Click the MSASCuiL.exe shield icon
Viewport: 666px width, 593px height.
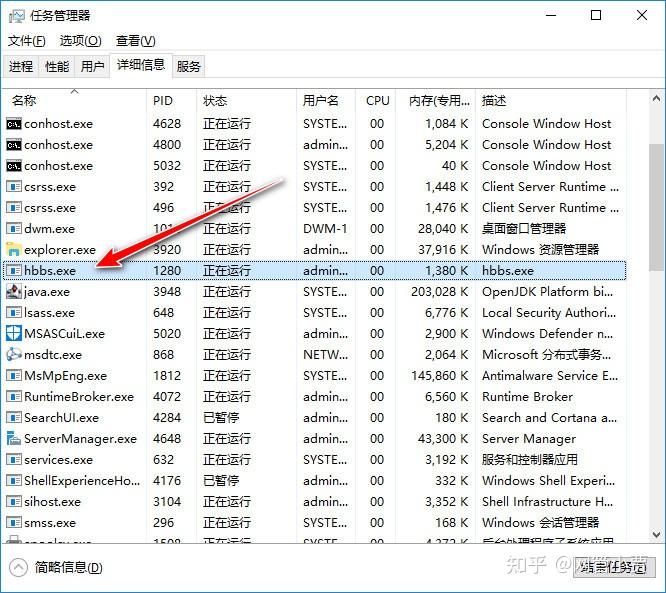tap(14, 333)
